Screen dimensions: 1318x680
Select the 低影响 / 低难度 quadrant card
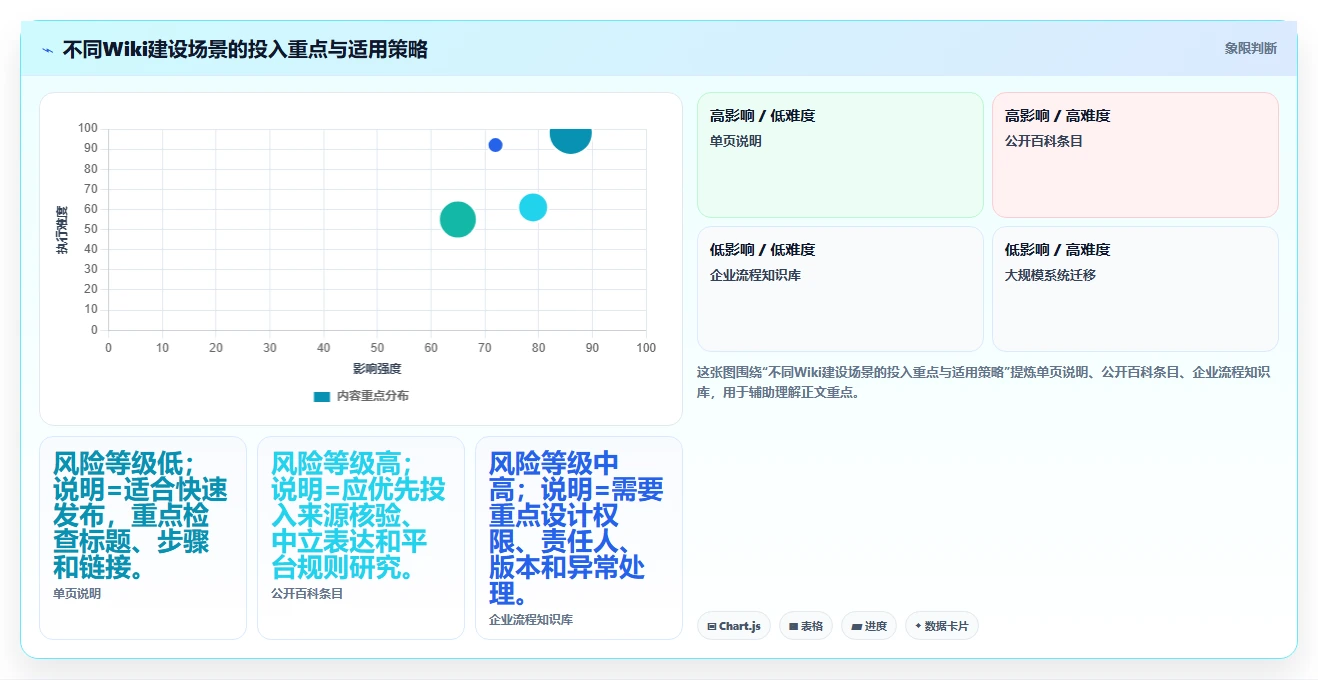(x=840, y=289)
